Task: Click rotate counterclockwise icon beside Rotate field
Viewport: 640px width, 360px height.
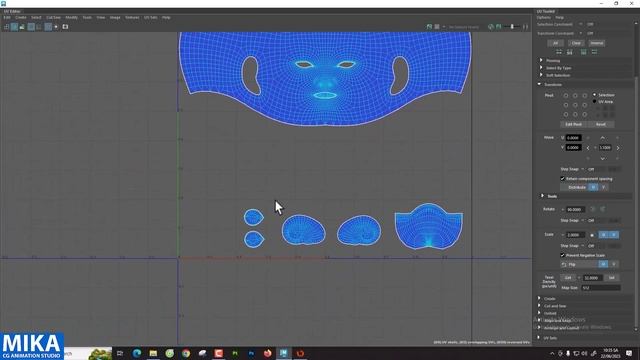Action: tap(593, 209)
